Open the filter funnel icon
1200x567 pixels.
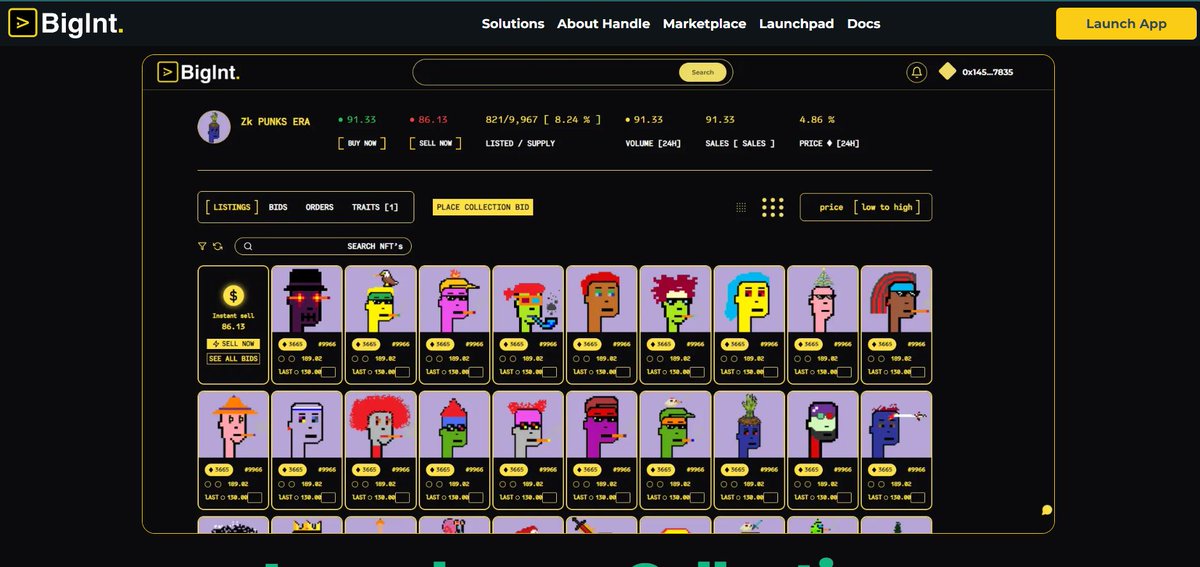[202, 246]
